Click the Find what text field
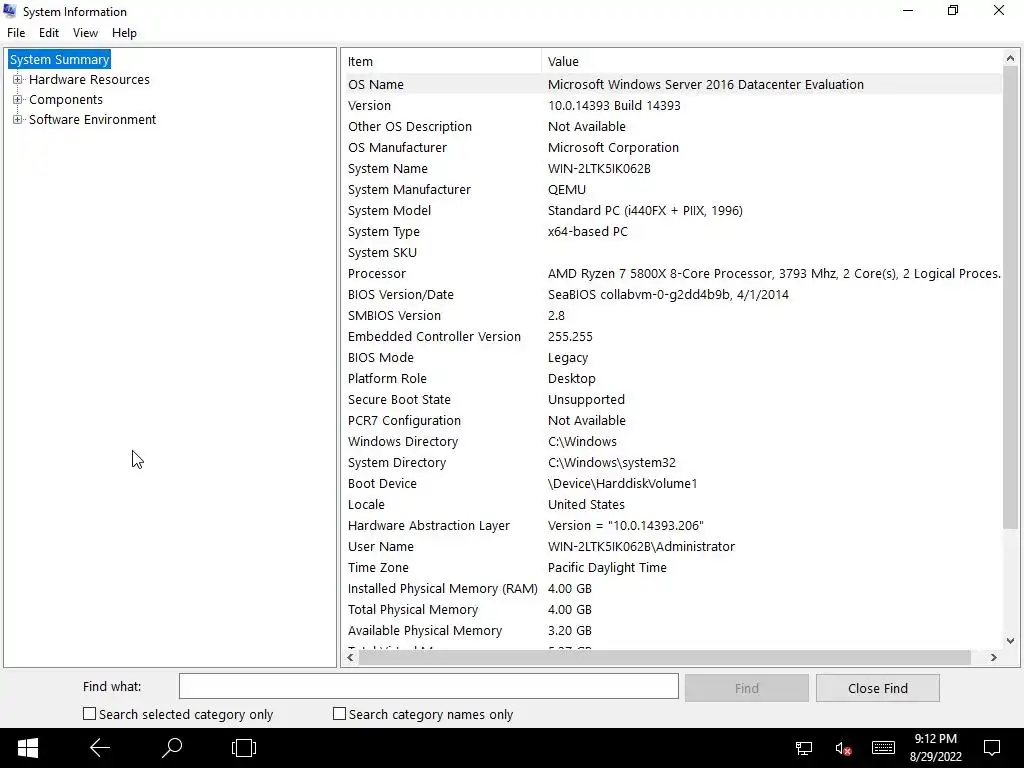Viewport: 1024px width, 768px height. point(428,686)
